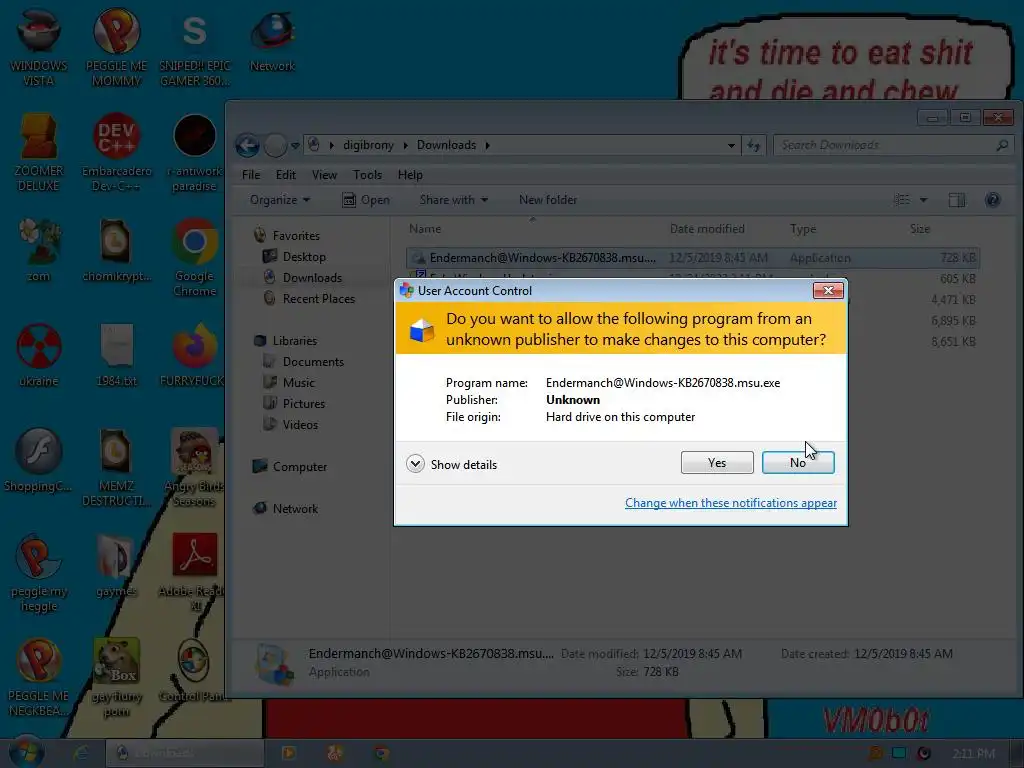
Task: Sort by Date modified column header
Action: tap(707, 229)
